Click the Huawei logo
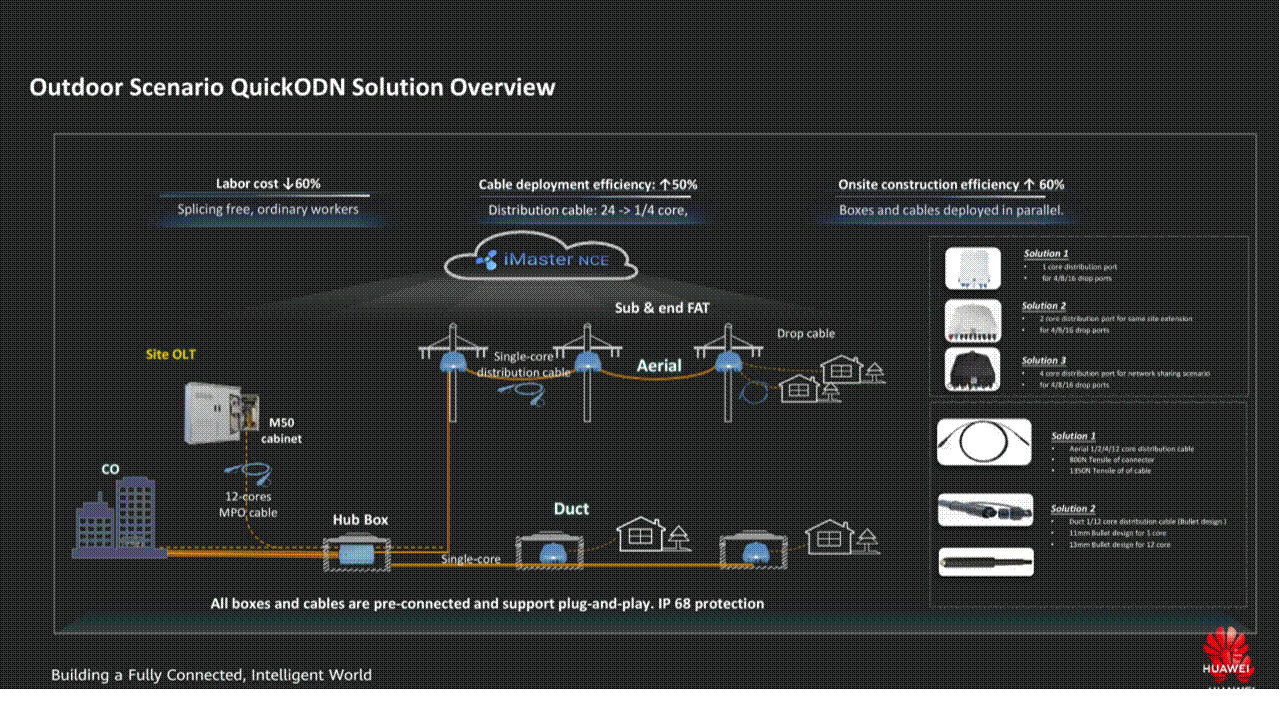The width and height of the screenshot is (1279, 720). (x=1226, y=655)
